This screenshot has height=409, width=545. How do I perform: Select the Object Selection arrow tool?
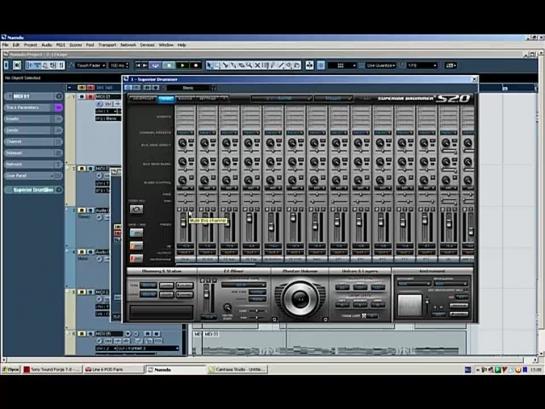coord(209,65)
